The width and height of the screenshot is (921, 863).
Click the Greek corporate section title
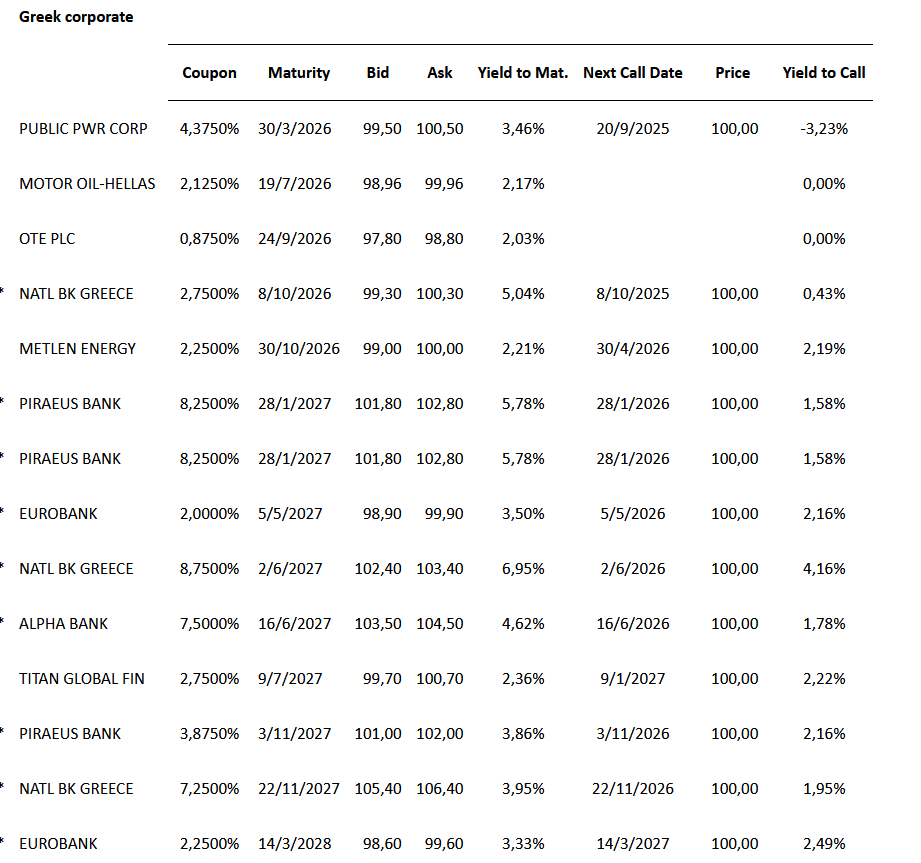76,17
